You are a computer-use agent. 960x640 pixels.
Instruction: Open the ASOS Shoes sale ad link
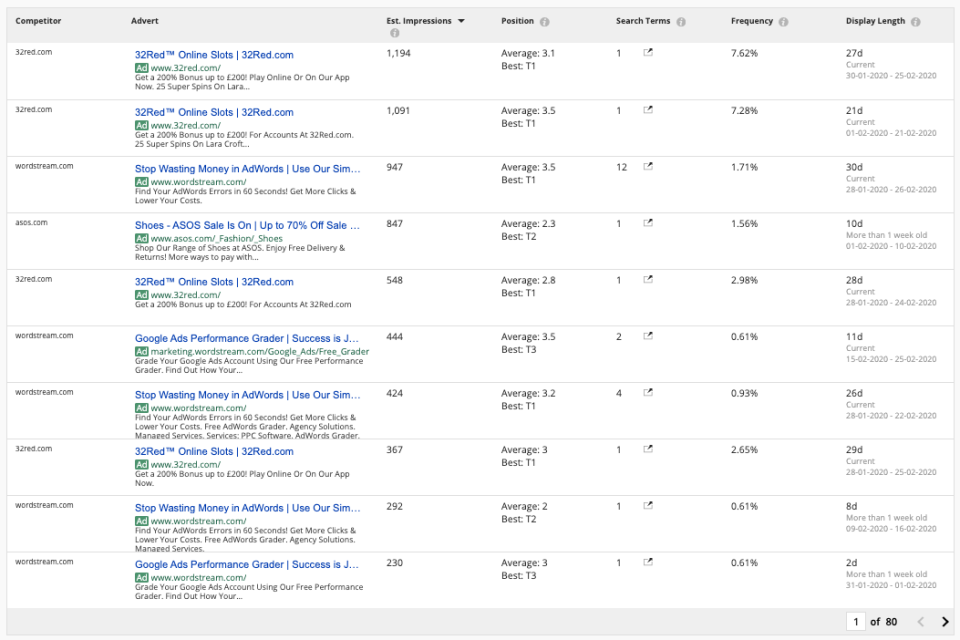(247, 225)
